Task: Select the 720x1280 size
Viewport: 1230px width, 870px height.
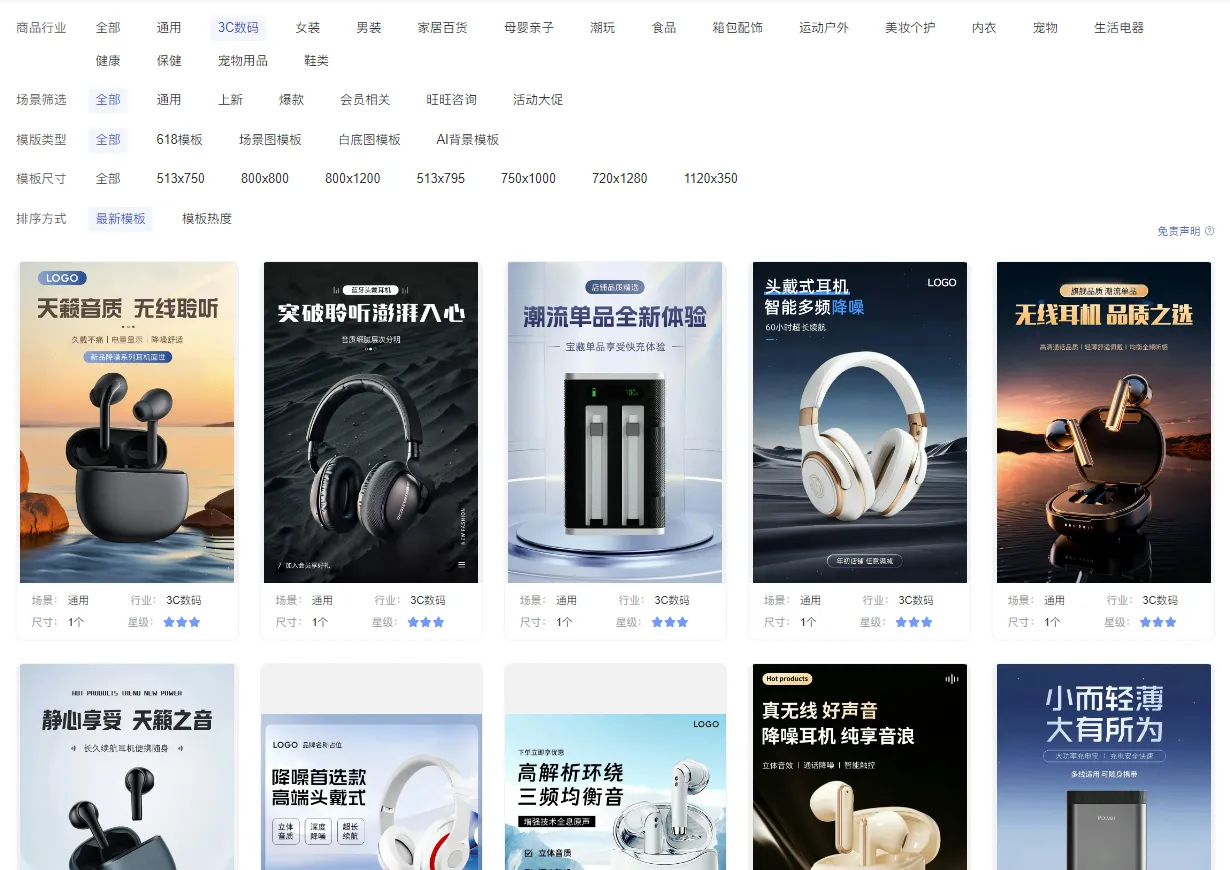Action: [620, 179]
